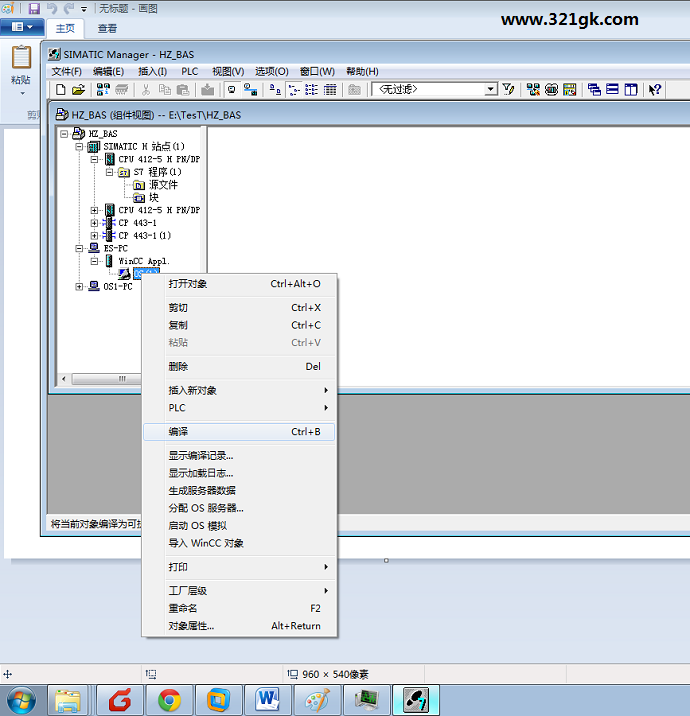Click the yellow configuration icon in toolbar
This screenshot has height=716, width=690.
coord(569,90)
